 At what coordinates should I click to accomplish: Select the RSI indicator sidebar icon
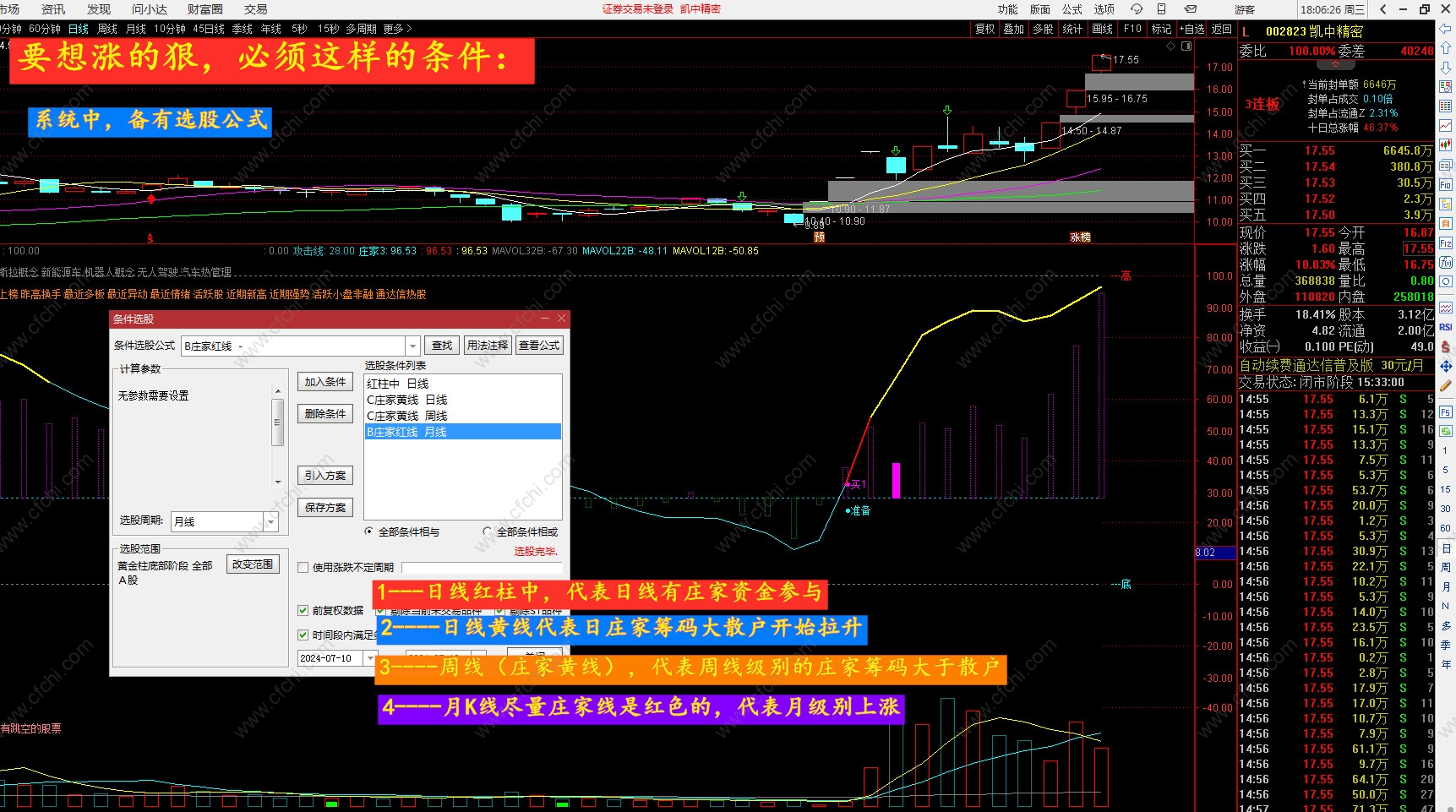1446,327
